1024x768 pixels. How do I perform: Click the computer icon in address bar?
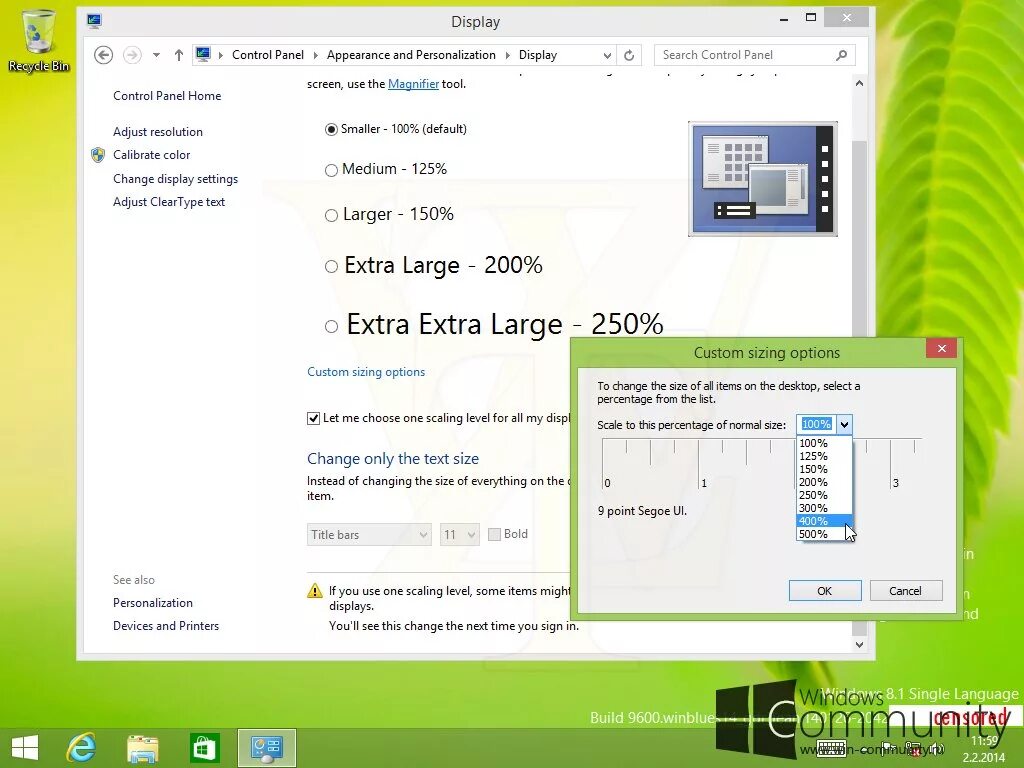[203, 55]
